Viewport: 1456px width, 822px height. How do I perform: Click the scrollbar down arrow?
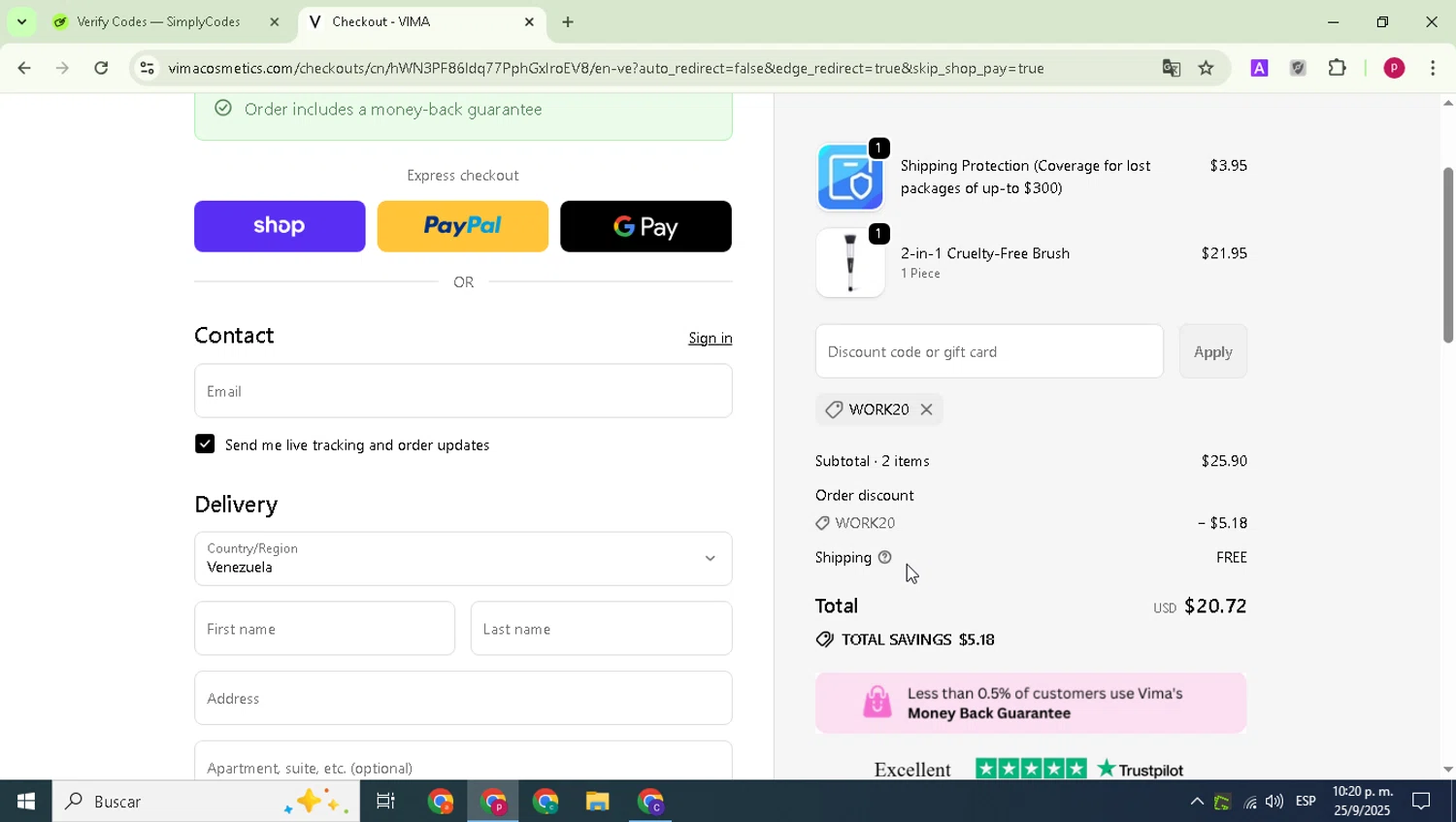1447,770
